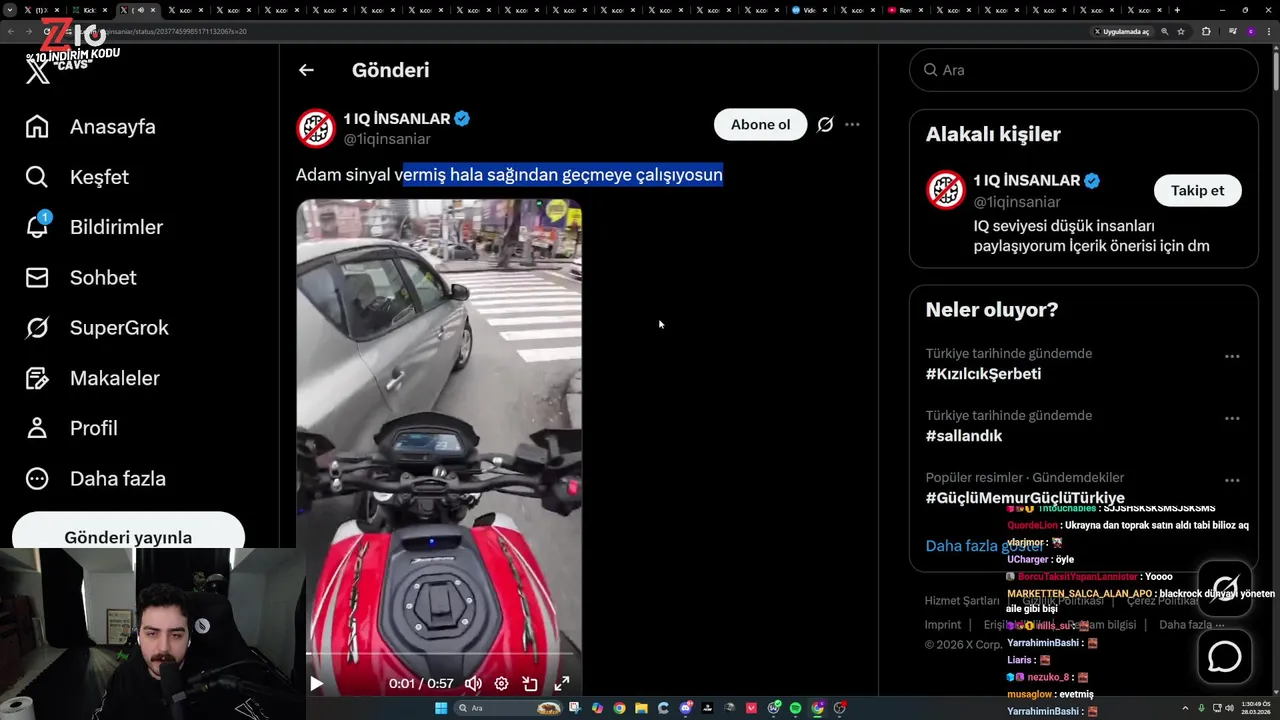Open the #GüçlüMemurGüçlüTürkiye trend
The height and width of the screenshot is (720, 1280).
(x=1025, y=497)
